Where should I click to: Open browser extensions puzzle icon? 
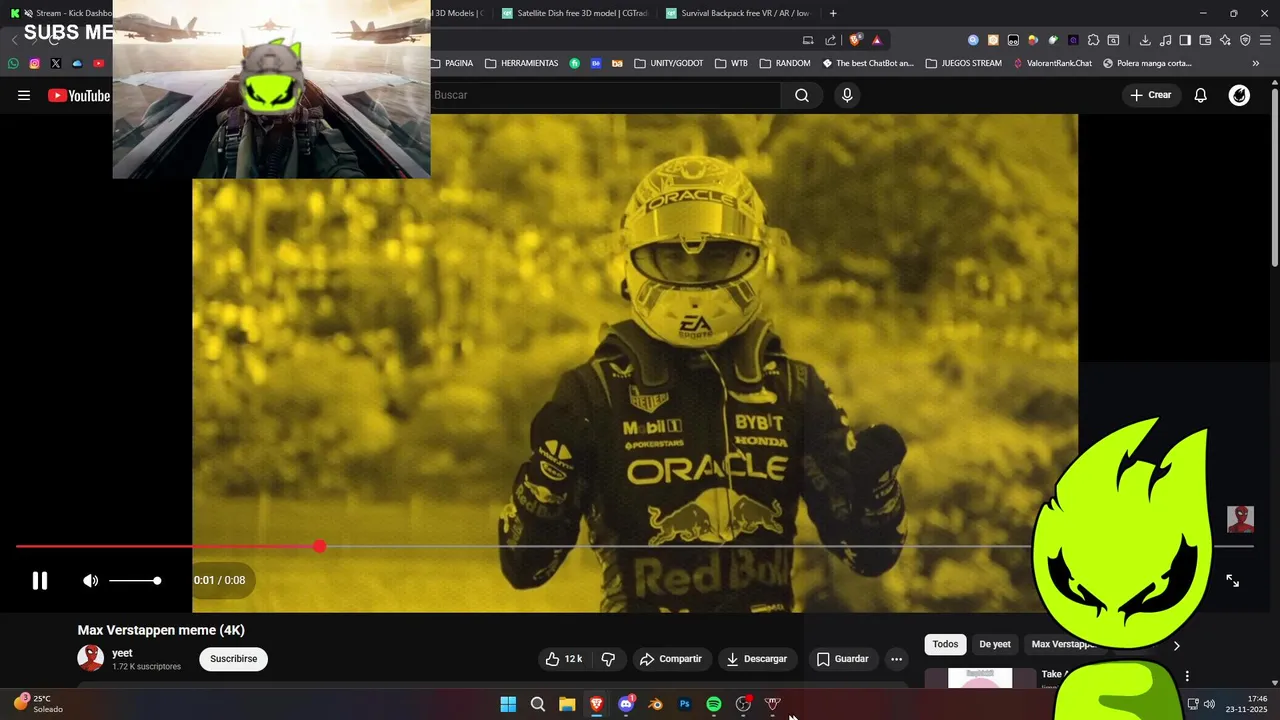pos(1093,40)
